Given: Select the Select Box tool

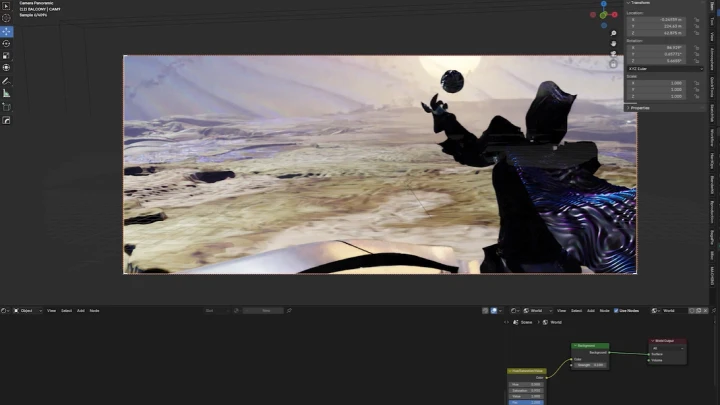Looking at the screenshot, I should (x=6, y=6).
